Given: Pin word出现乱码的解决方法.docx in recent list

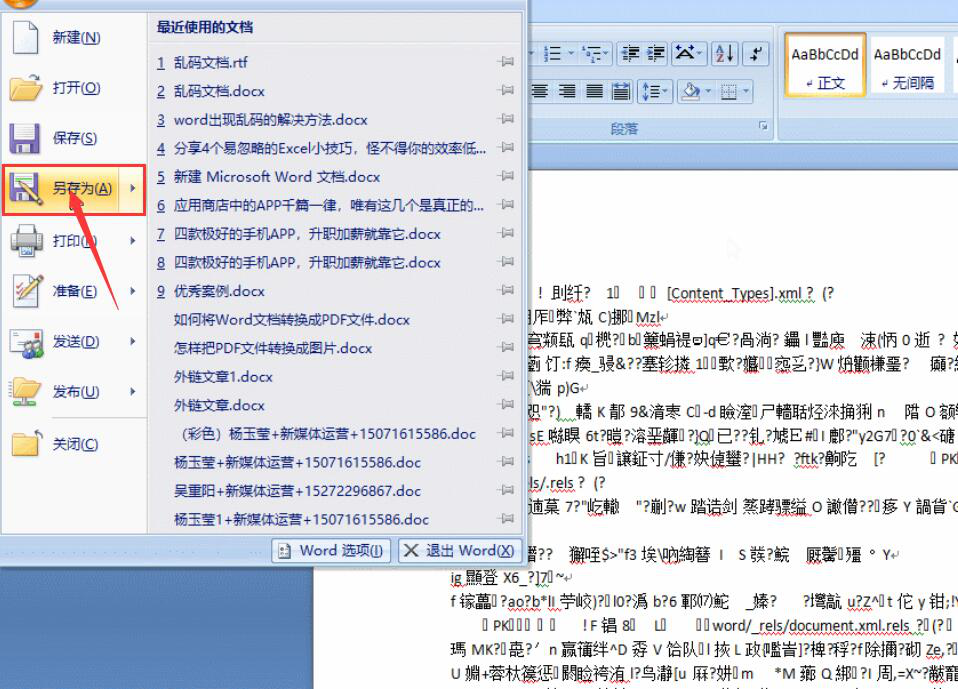Looking at the screenshot, I should (506, 119).
